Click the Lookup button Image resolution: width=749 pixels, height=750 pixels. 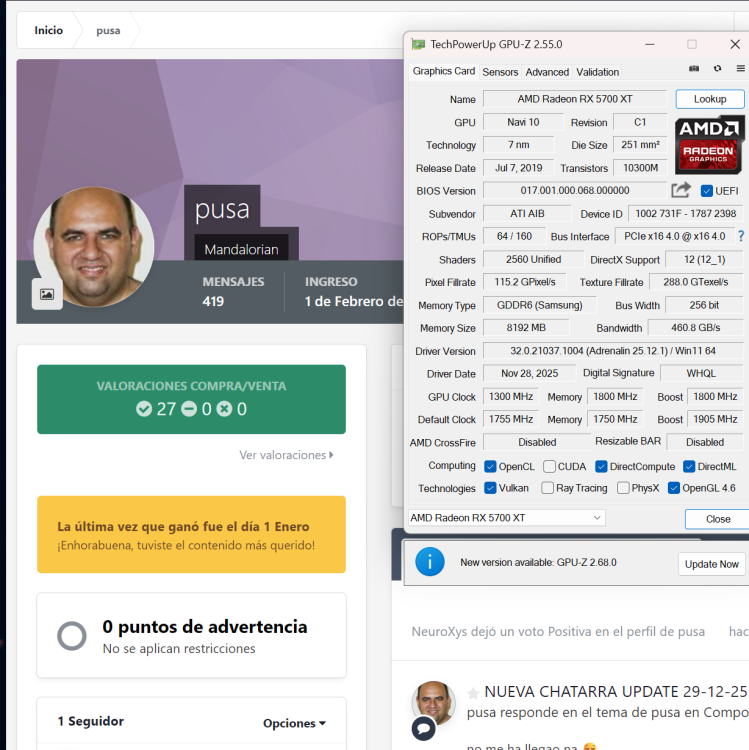(710, 99)
